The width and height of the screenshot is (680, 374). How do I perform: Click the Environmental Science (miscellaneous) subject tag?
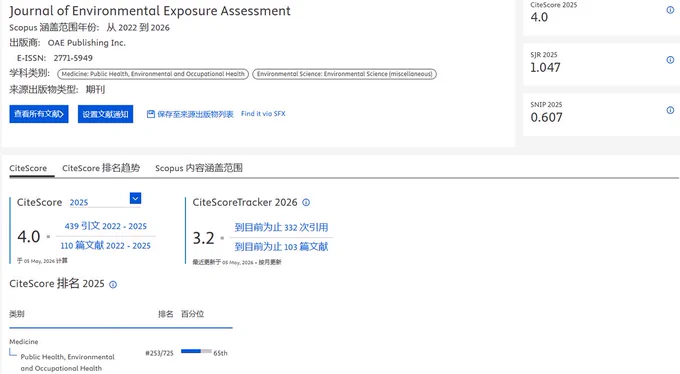[344, 74]
